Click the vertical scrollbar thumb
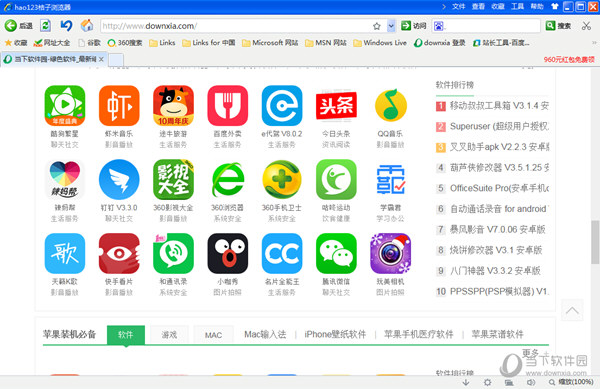The width and height of the screenshot is (600, 389). tap(595, 242)
